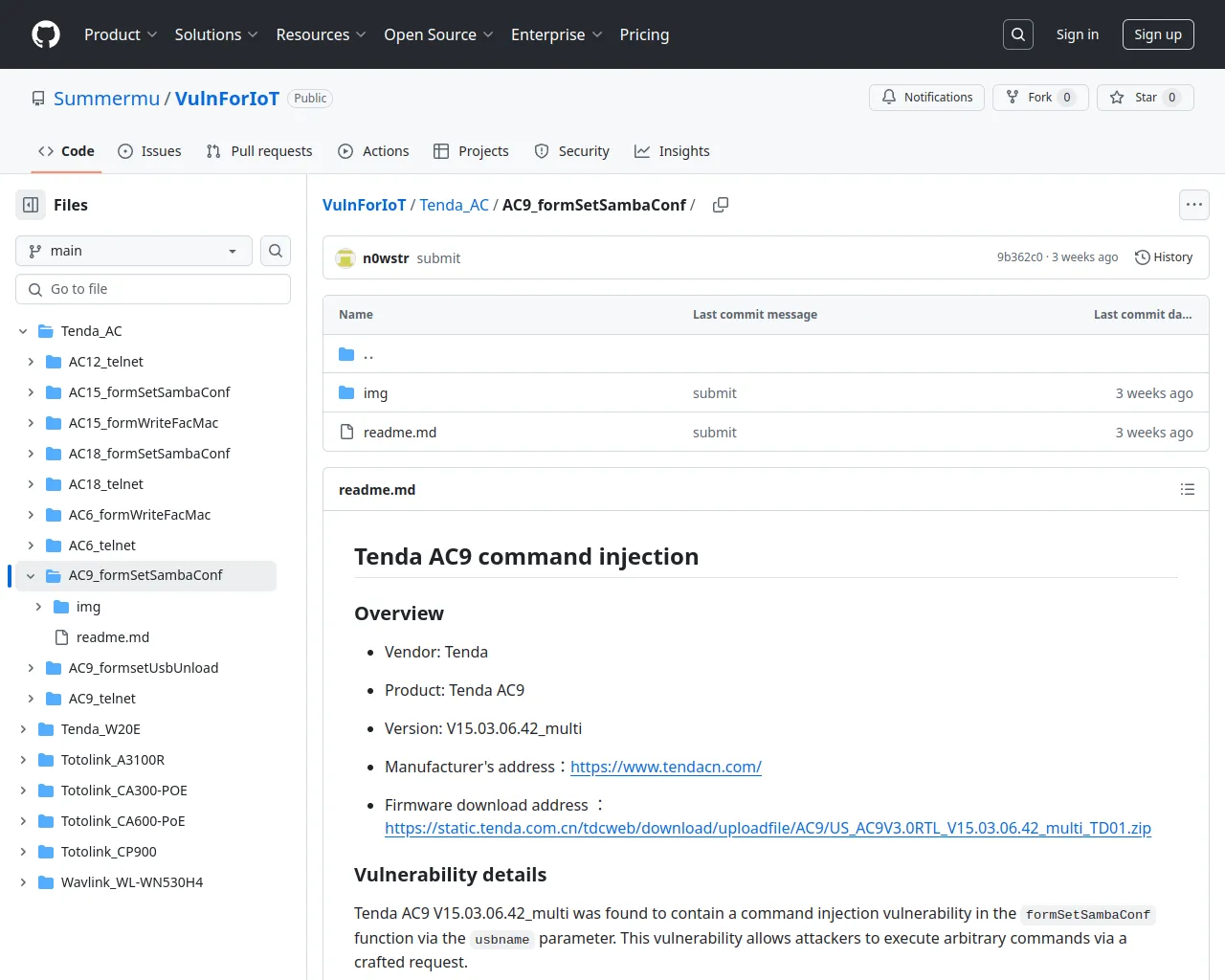The width and height of the screenshot is (1225, 980).
Task: Click the Go to file input
Action: (153, 289)
